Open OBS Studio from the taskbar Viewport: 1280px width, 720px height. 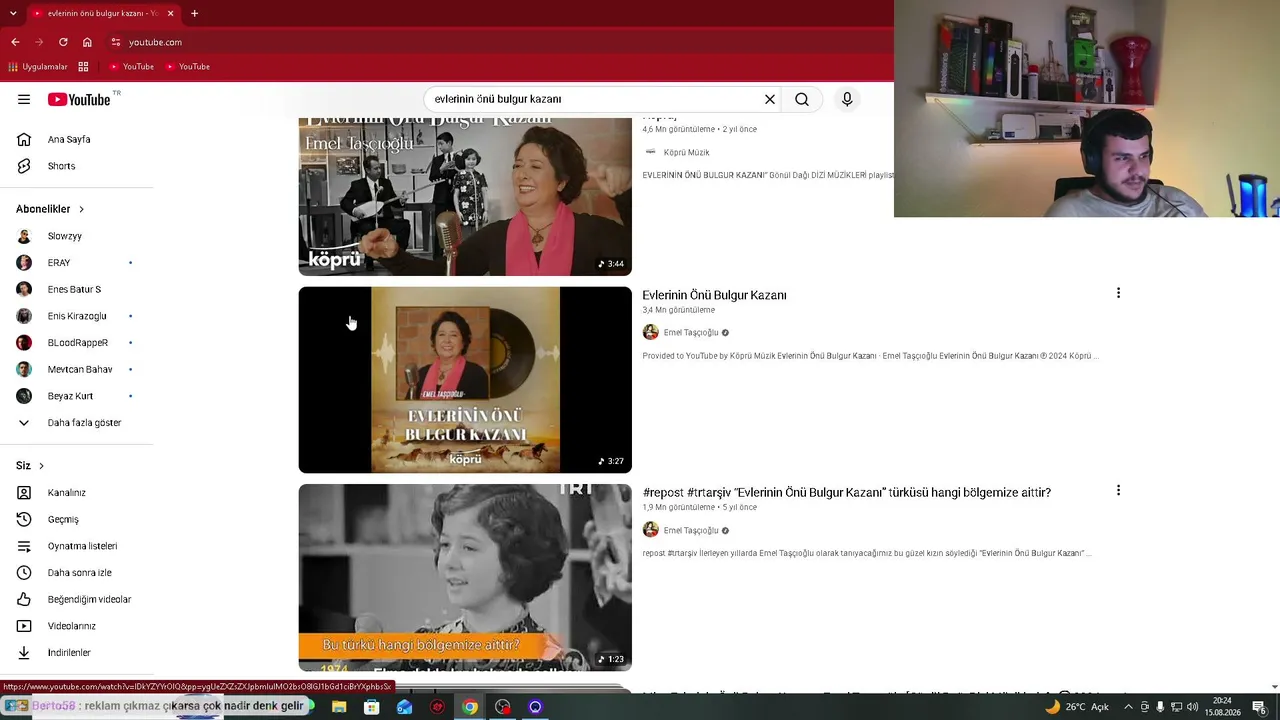(x=503, y=707)
